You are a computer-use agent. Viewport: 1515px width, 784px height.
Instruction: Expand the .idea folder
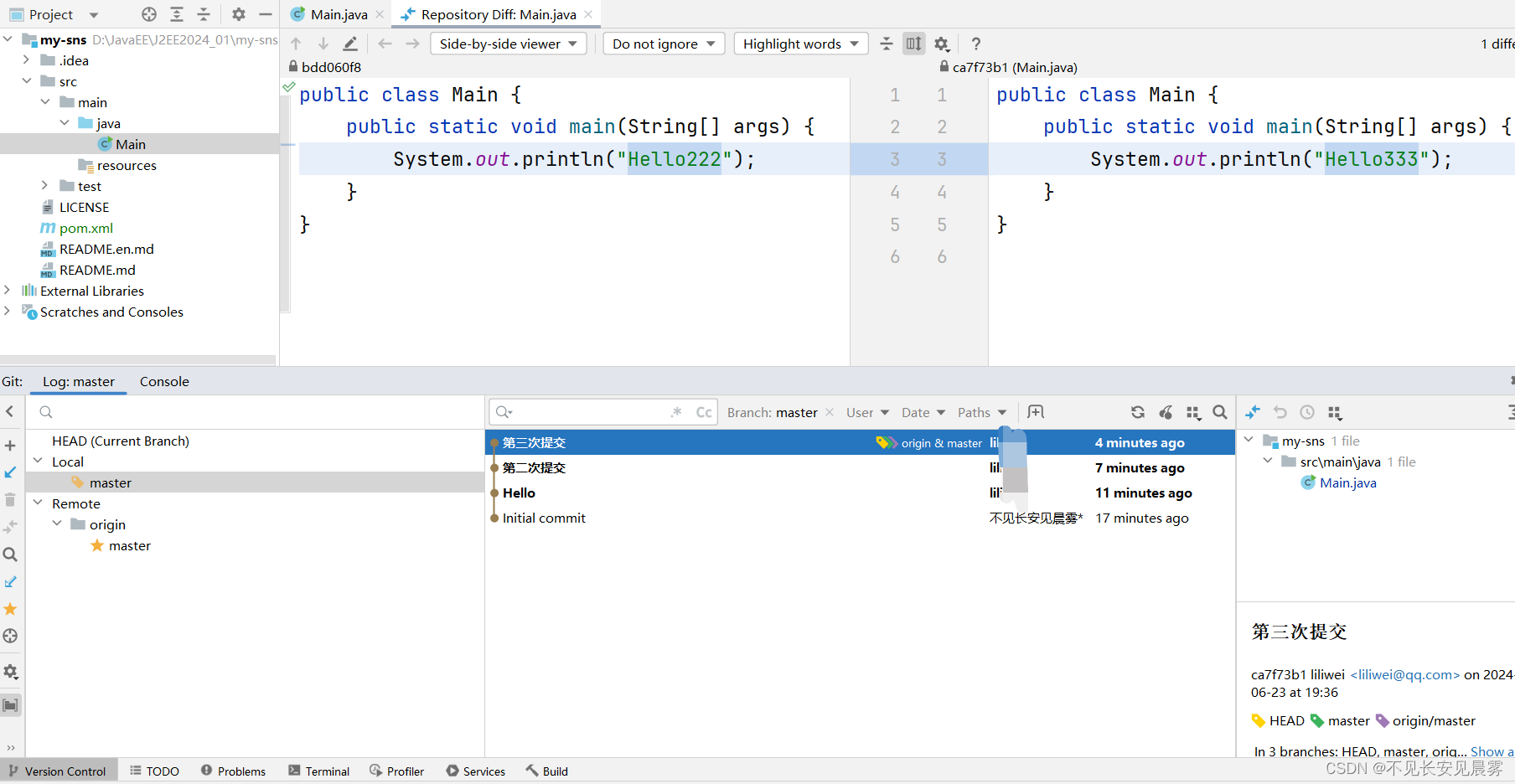point(27,60)
